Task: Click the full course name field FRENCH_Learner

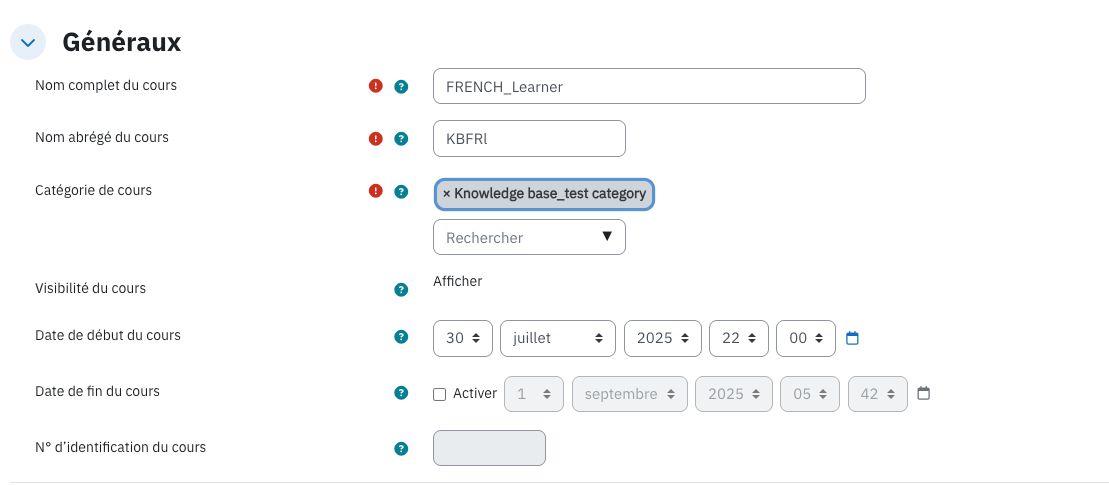Action: point(649,86)
